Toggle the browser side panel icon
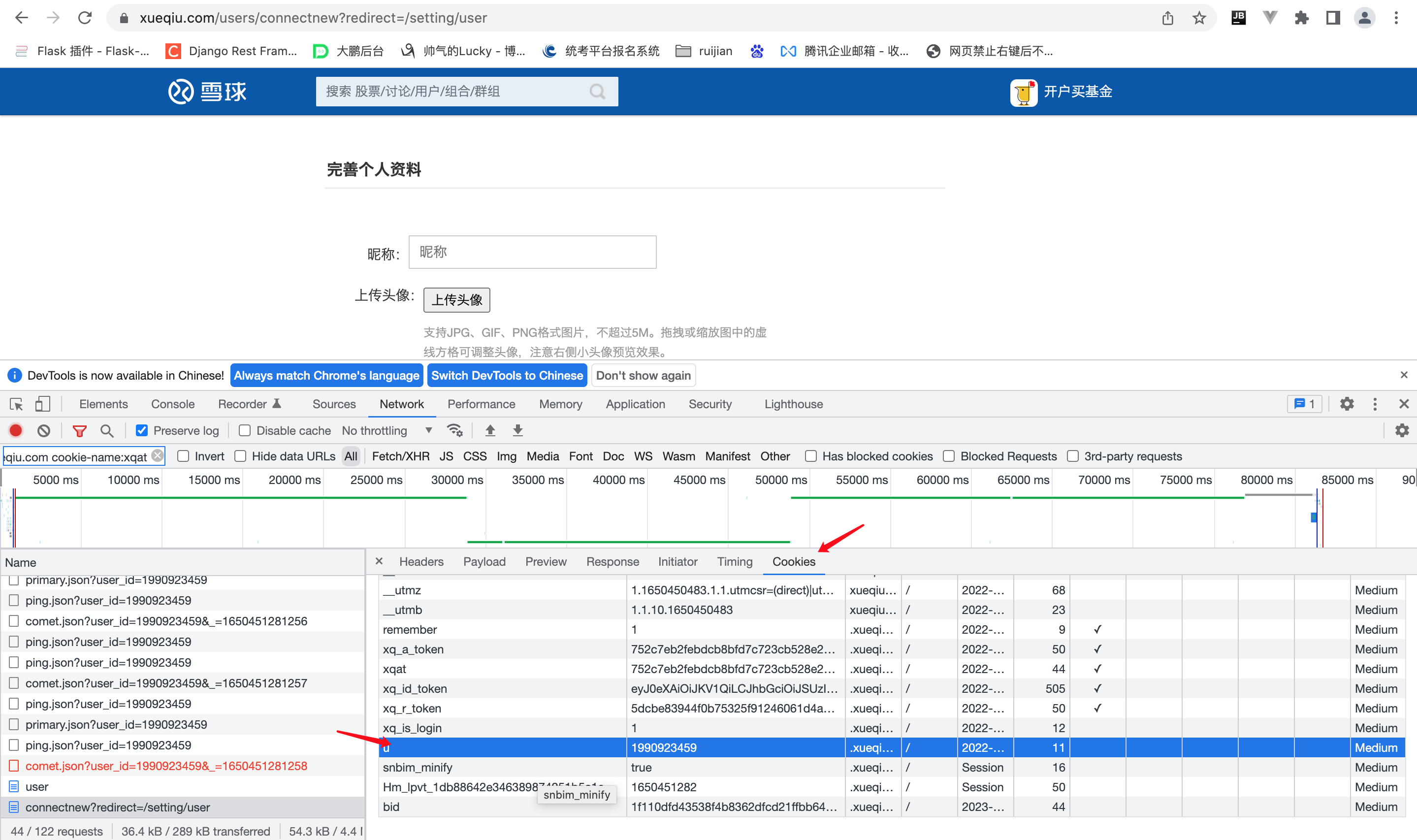This screenshot has width=1417, height=840. coord(1333,18)
